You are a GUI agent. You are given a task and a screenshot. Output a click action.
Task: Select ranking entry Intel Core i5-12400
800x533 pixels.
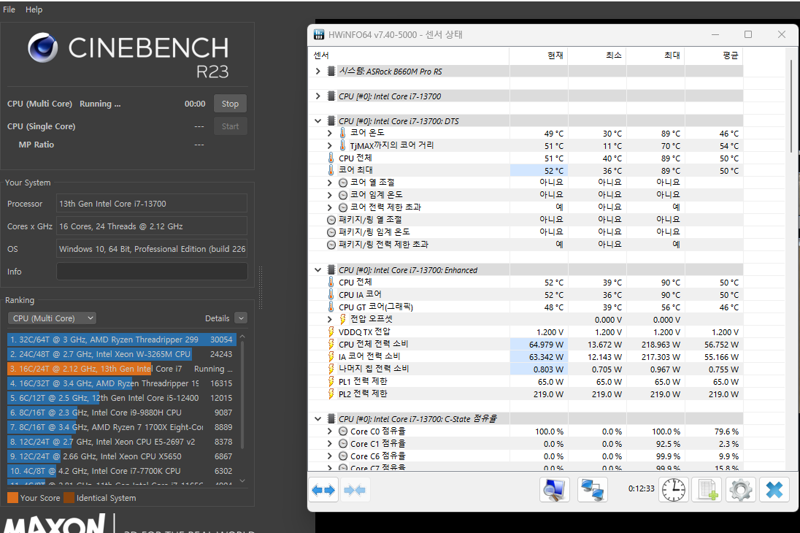point(121,398)
